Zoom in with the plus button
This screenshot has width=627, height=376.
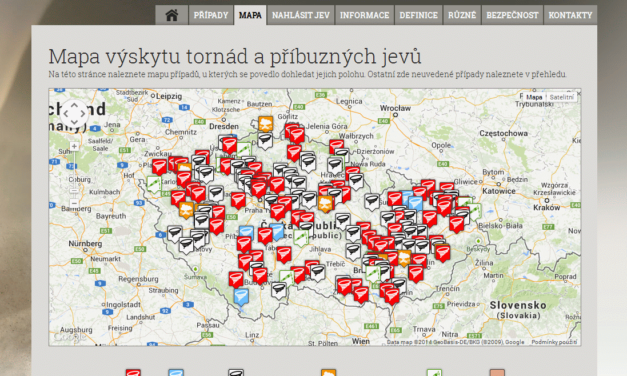pos(74,146)
